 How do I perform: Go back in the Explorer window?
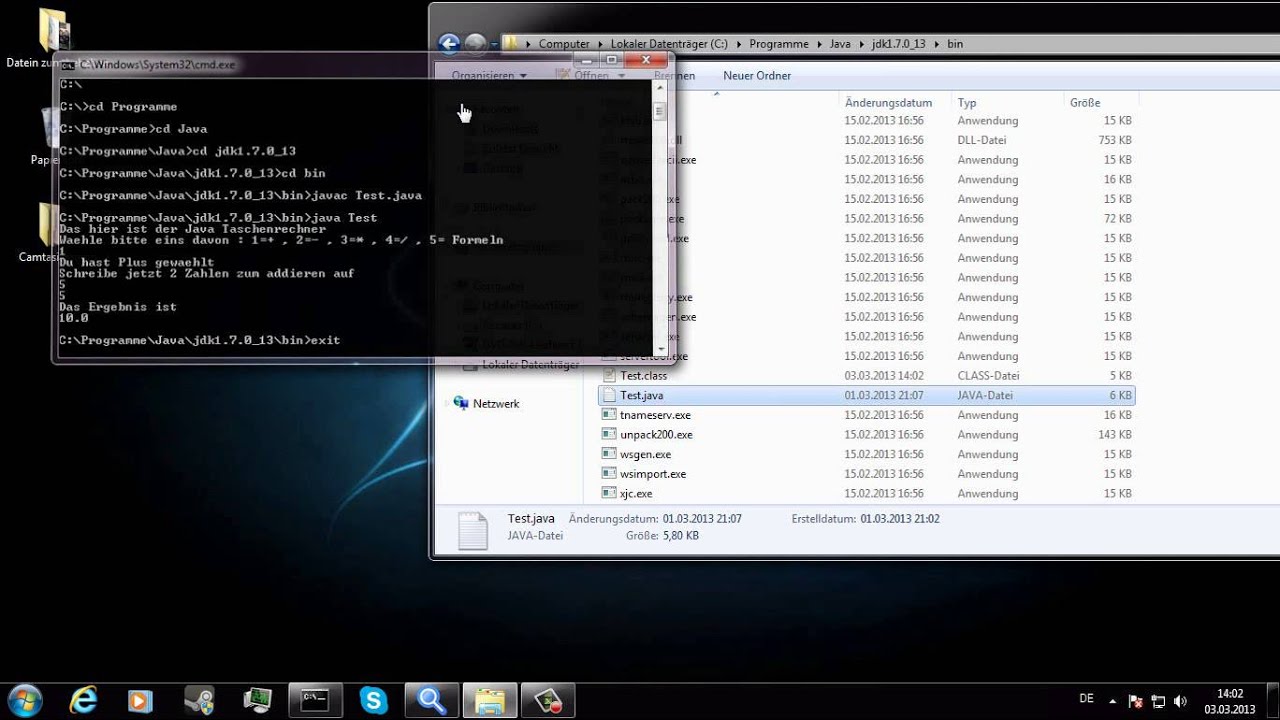pyautogui.click(x=449, y=43)
